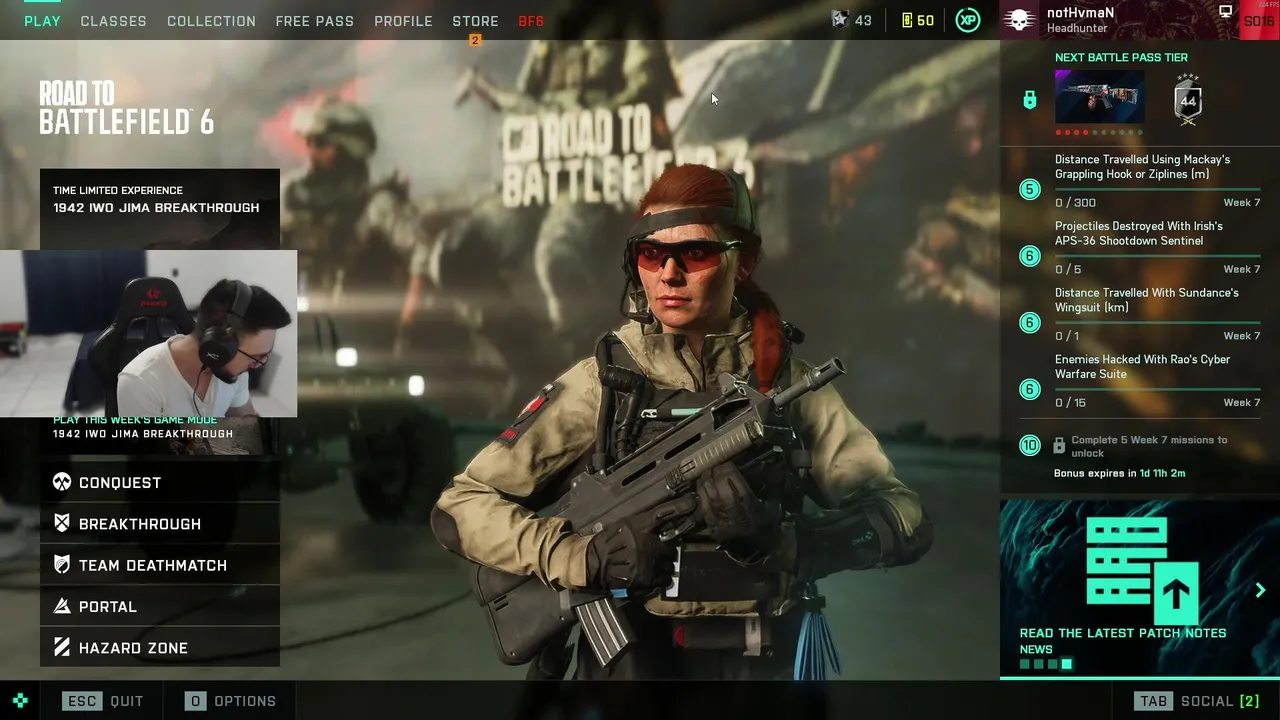Click the notHvmaN player name

(1080, 13)
